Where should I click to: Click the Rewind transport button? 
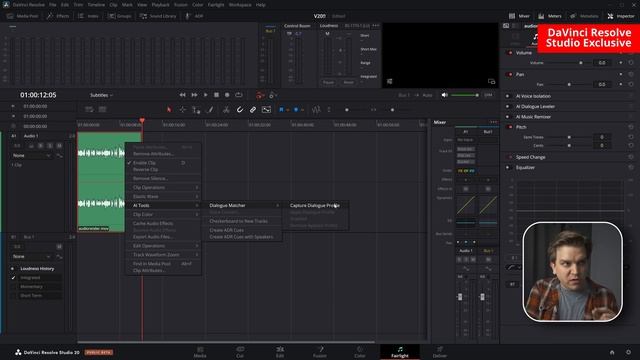pos(182,95)
